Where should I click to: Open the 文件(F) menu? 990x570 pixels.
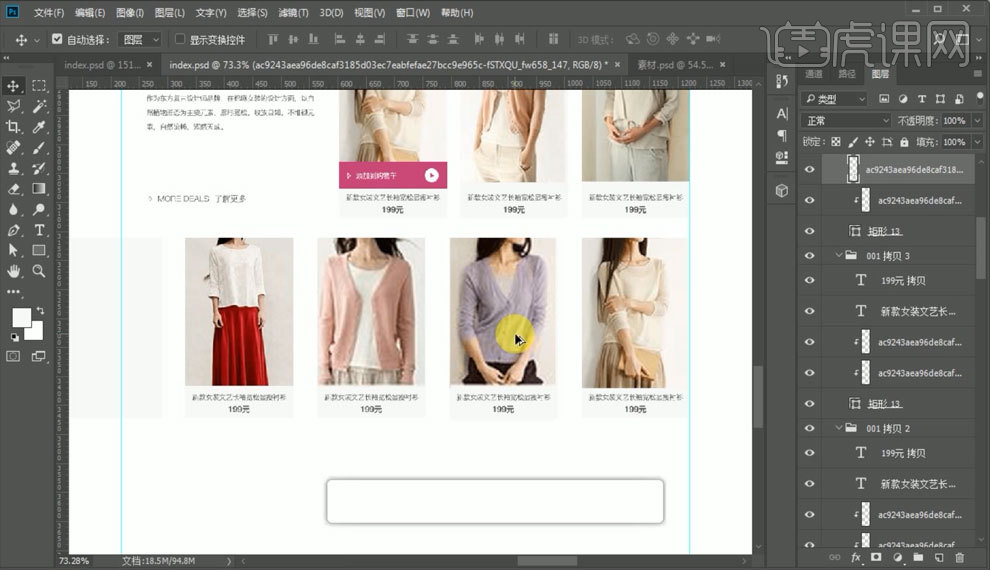coord(49,13)
